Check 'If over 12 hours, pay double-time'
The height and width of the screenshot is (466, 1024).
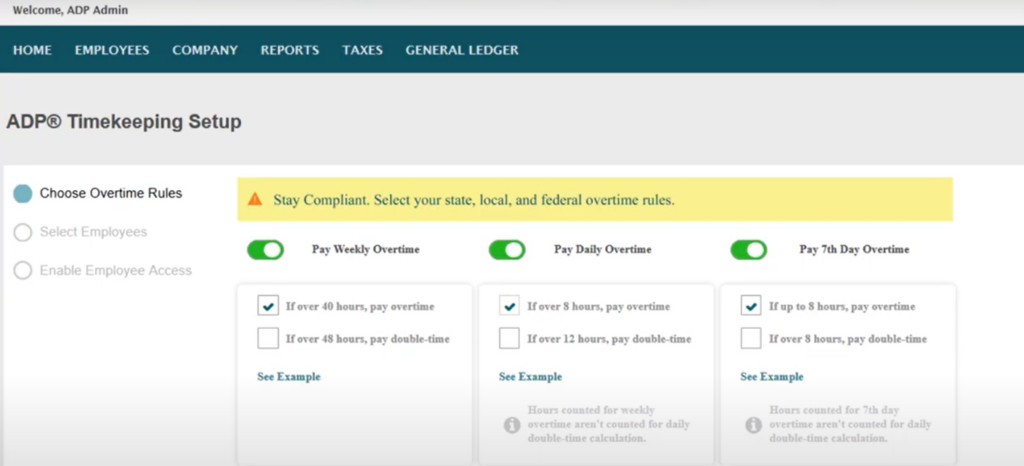[509, 339]
